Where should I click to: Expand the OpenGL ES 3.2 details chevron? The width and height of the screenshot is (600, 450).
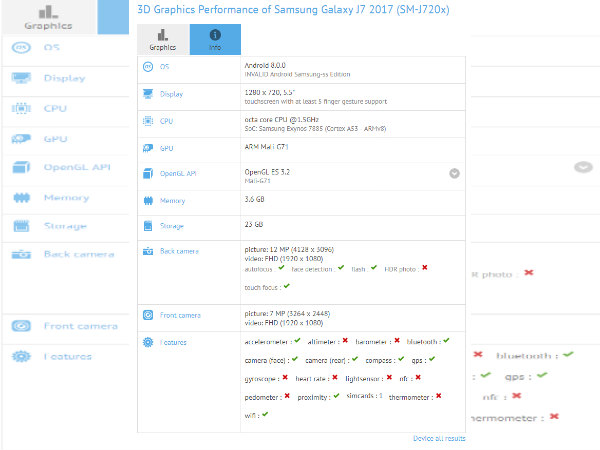point(454,173)
